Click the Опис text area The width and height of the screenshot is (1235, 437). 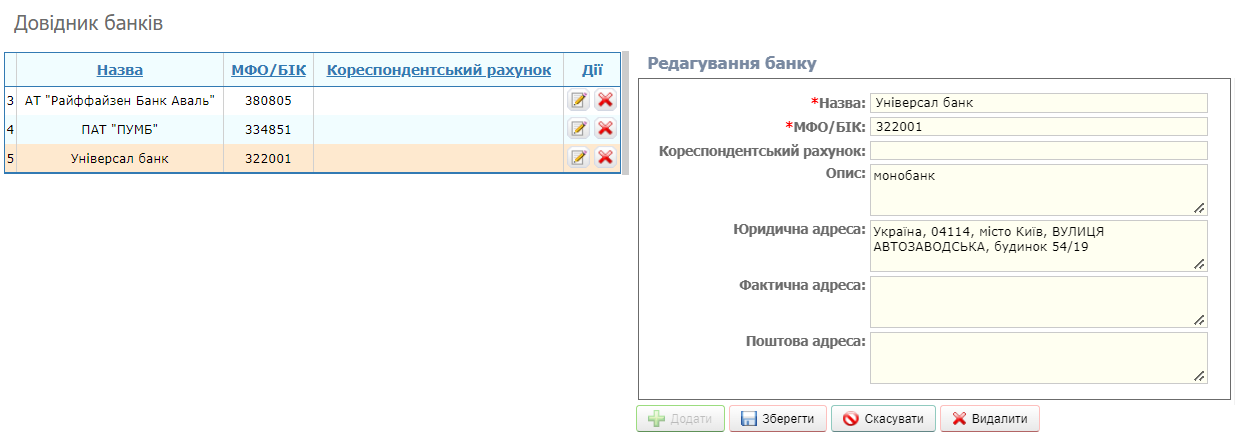1038,189
